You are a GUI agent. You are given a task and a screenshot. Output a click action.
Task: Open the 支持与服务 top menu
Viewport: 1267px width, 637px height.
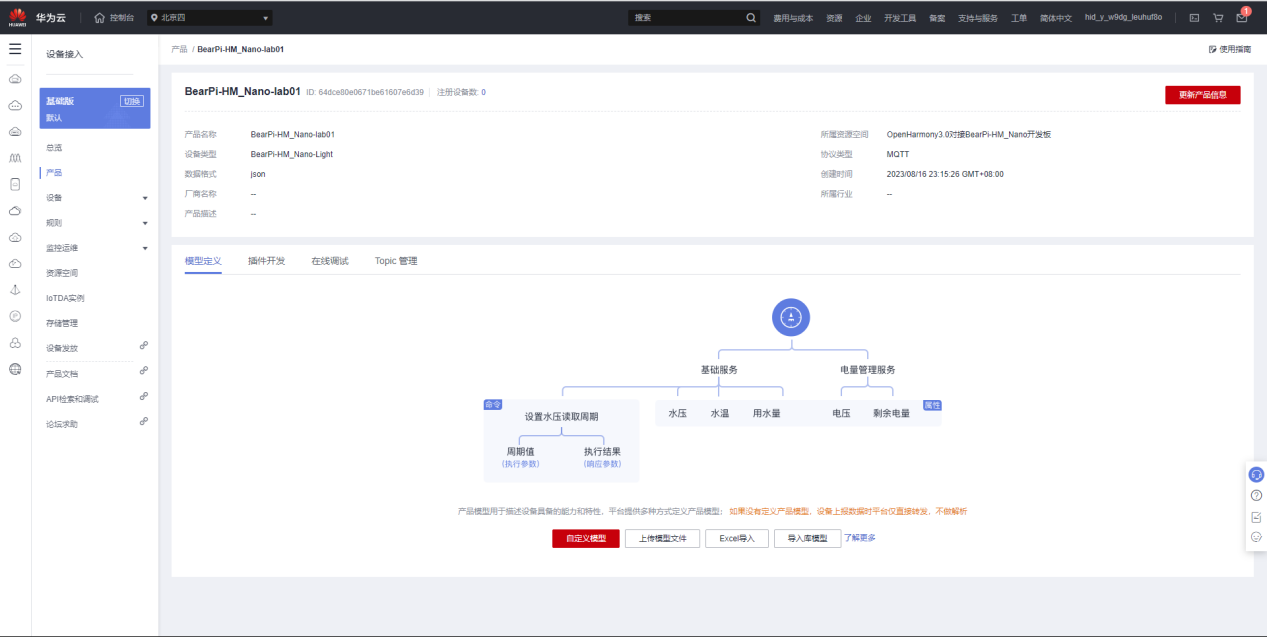(978, 18)
